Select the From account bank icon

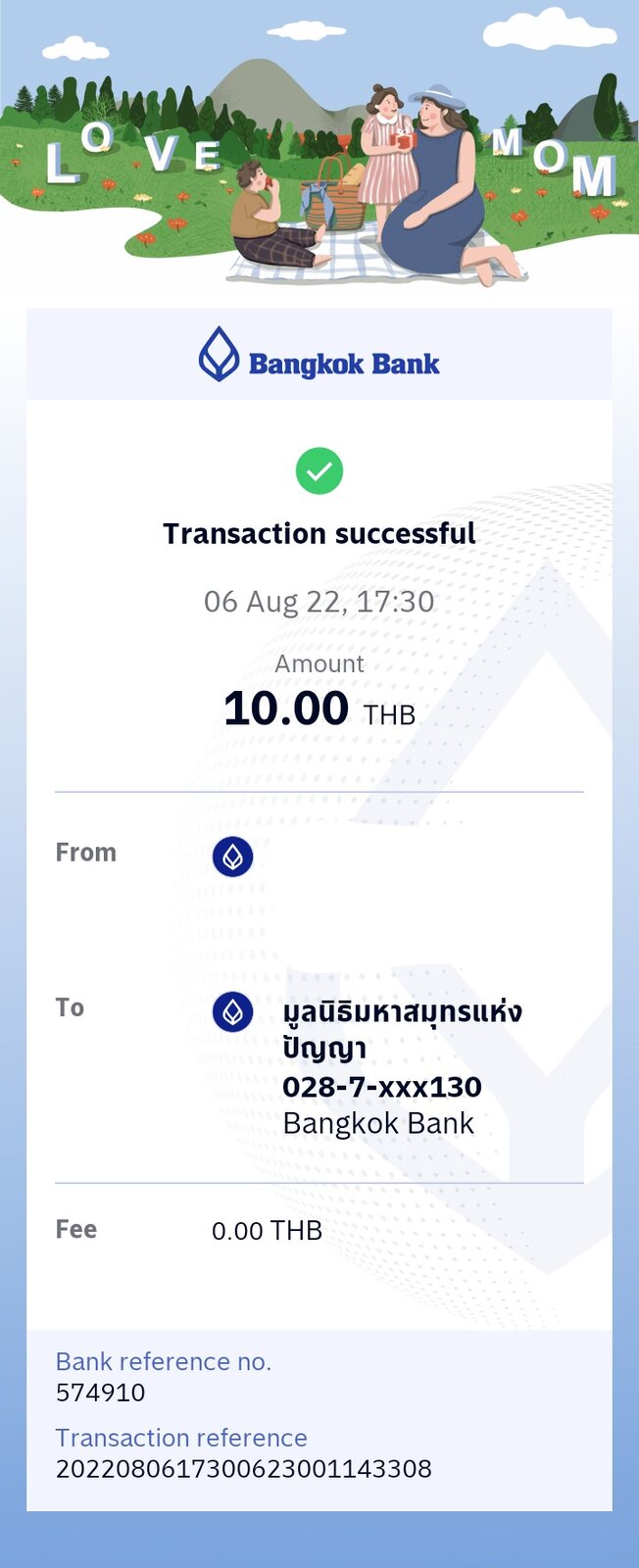pyautogui.click(x=232, y=857)
